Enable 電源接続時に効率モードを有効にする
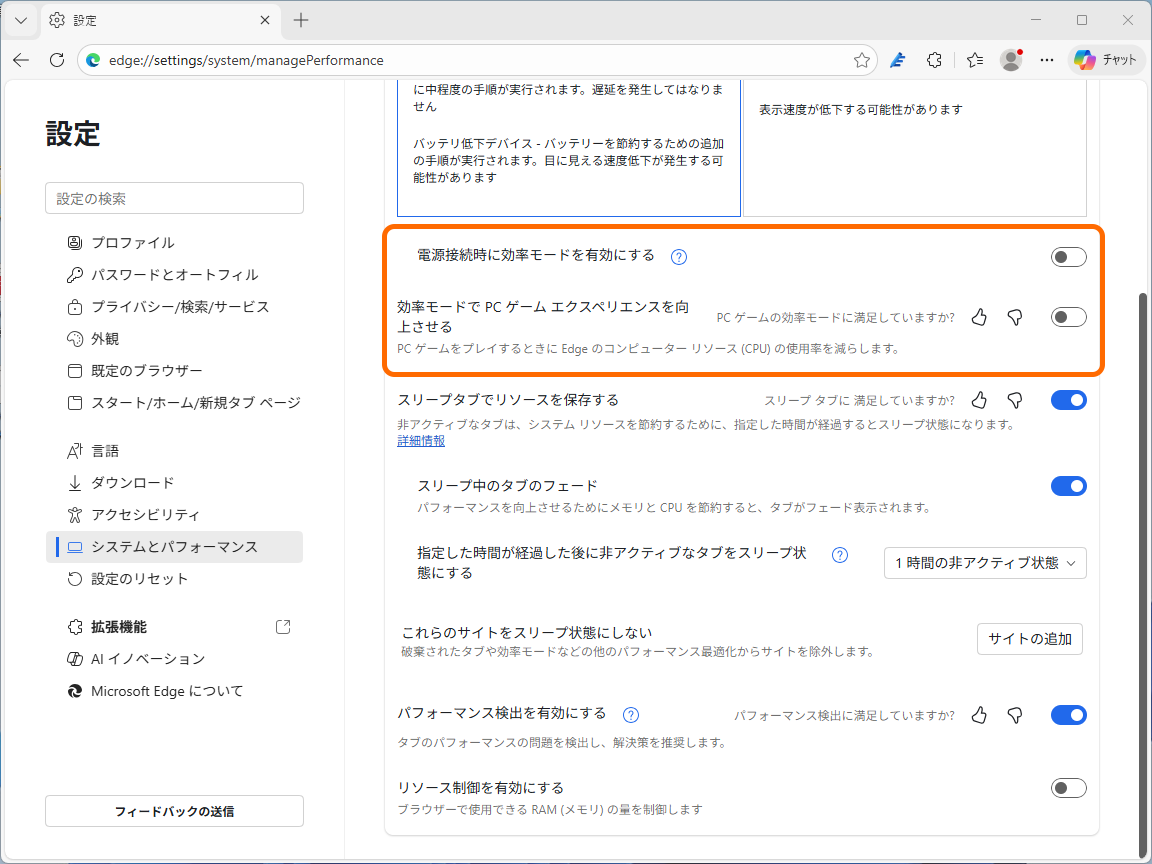 point(1068,257)
